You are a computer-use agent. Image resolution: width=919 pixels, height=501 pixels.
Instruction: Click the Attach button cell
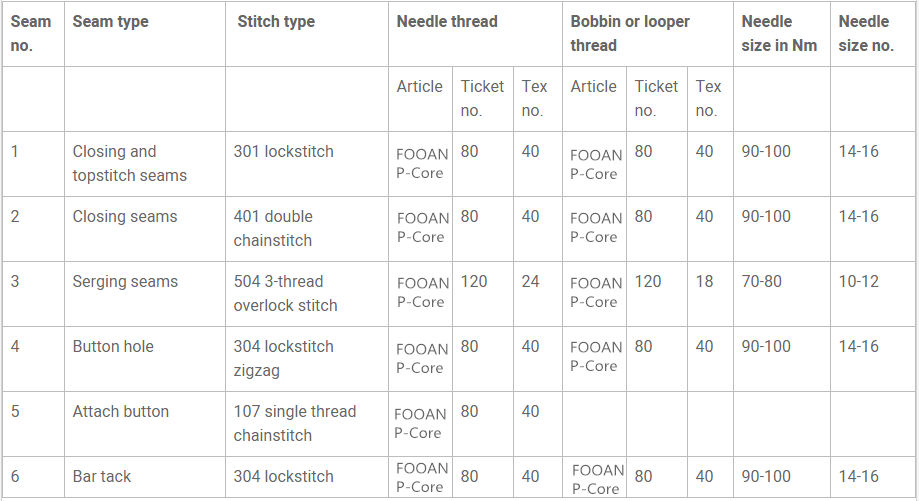145,424
